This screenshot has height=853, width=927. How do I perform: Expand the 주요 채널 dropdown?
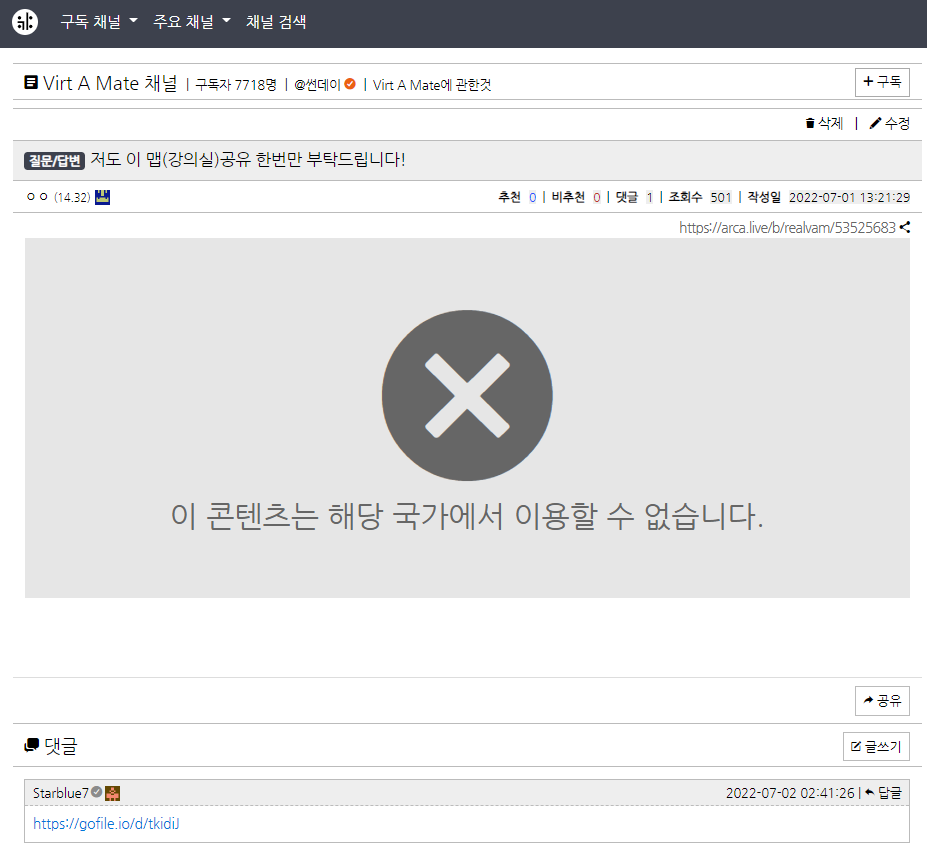(x=192, y=22)
